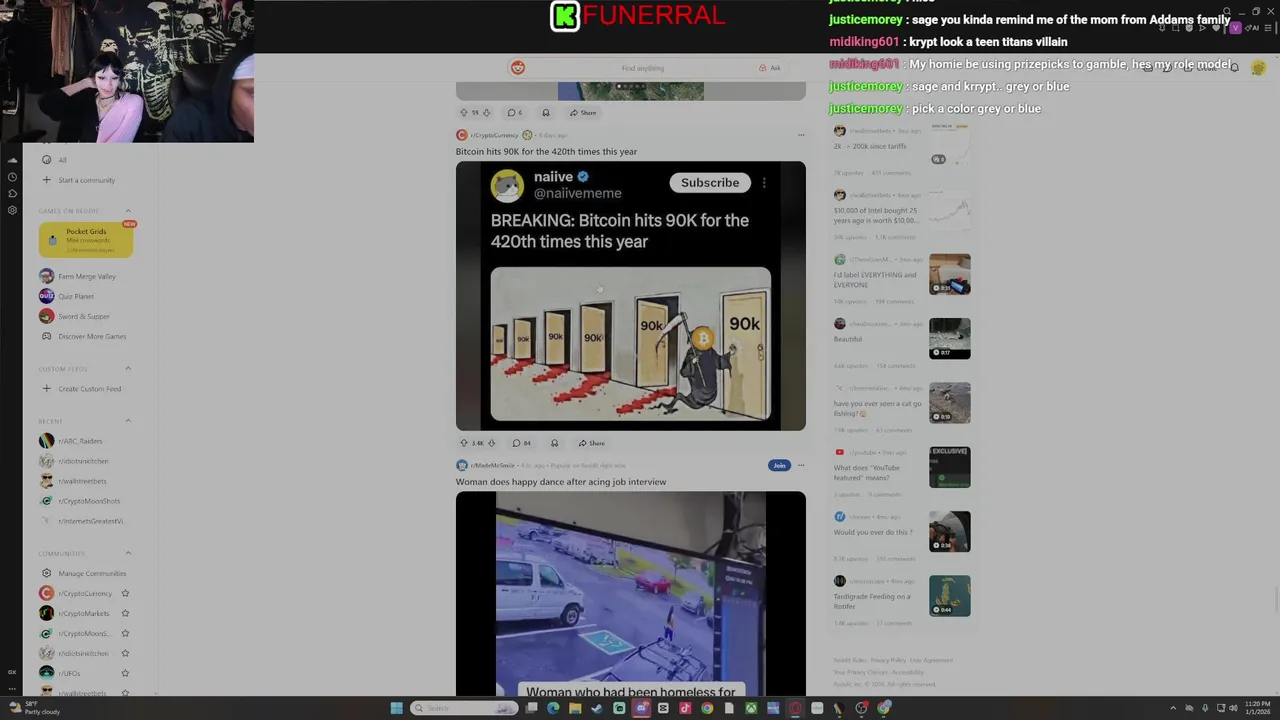Open File Explorer from the taskbar
Screen dimensions: 1280x720
click(575, 708)
